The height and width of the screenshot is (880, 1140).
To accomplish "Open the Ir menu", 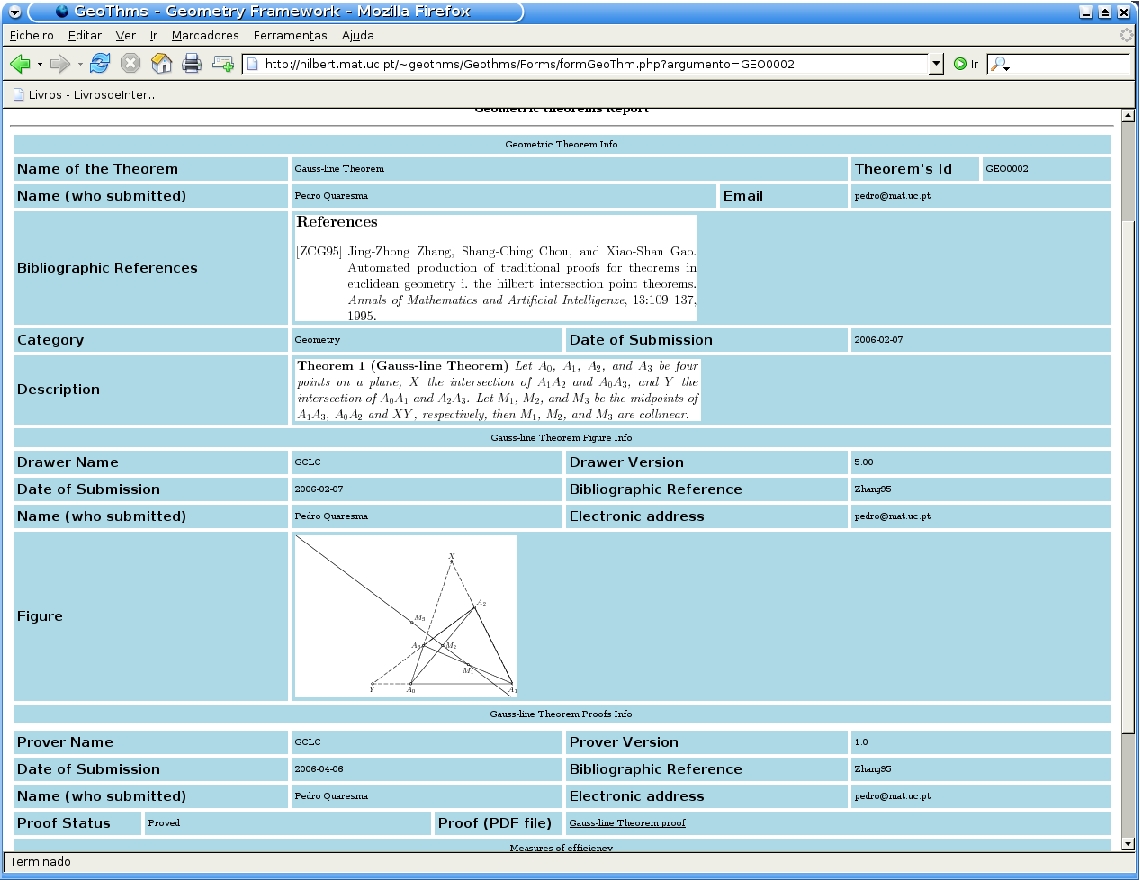I will click(x=153, y=35).
